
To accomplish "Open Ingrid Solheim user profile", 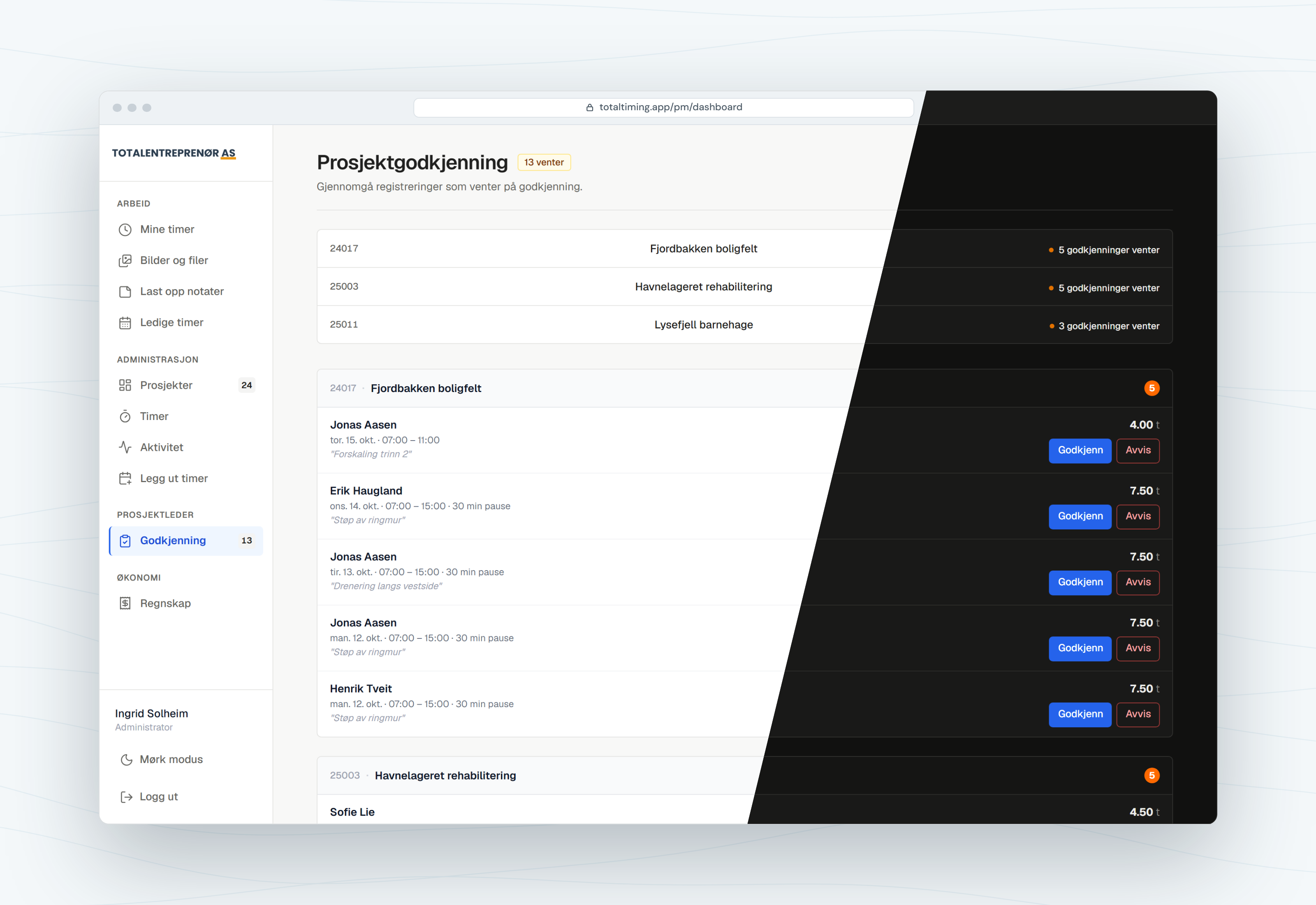I will coord(151,720).
